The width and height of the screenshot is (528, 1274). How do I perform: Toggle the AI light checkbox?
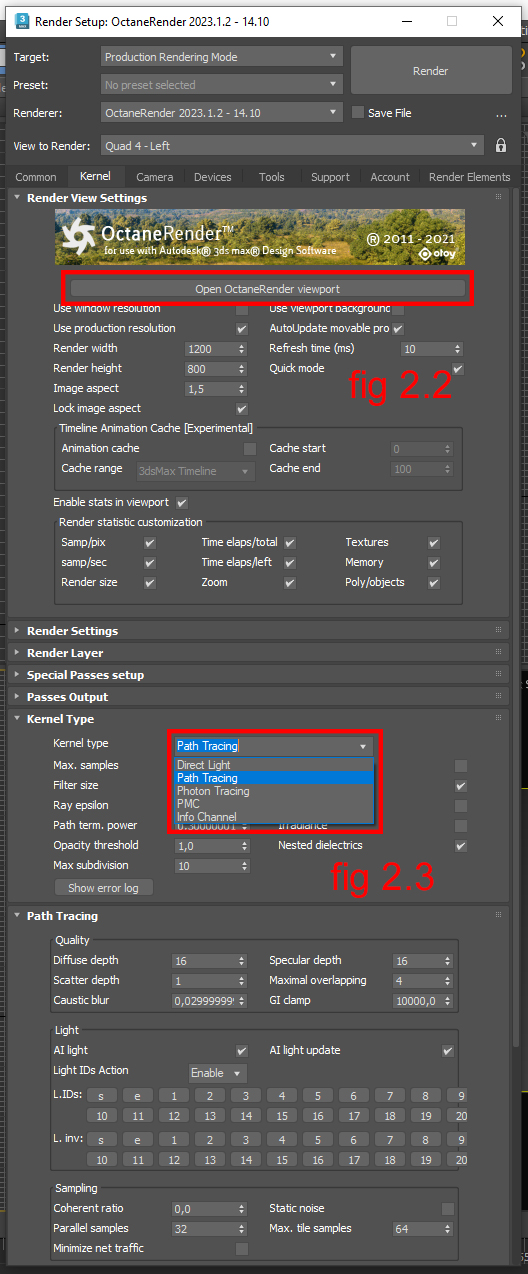point(241,1050)
